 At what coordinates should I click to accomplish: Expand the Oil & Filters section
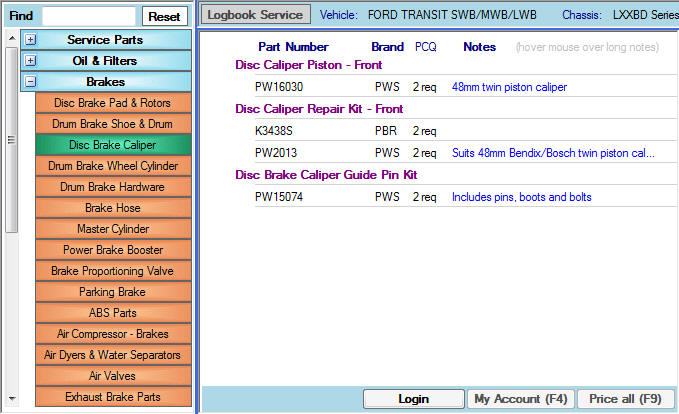coord(31,61)
